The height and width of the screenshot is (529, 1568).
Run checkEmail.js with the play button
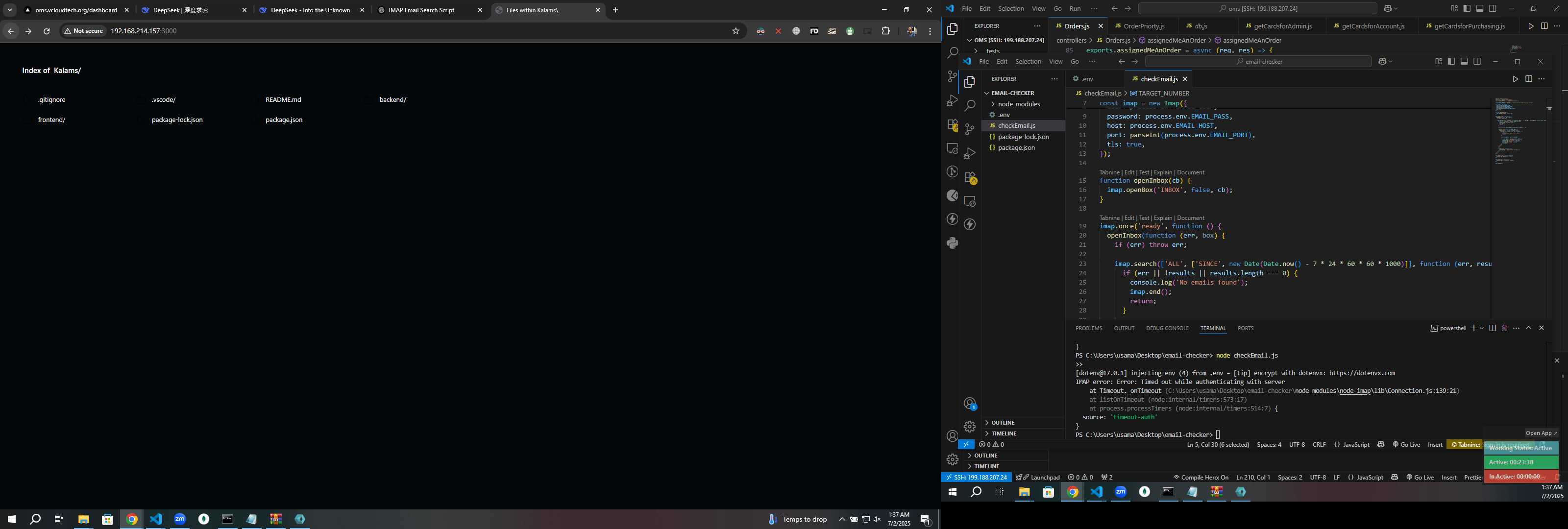pyautogui.click(x=1515, y=79)
